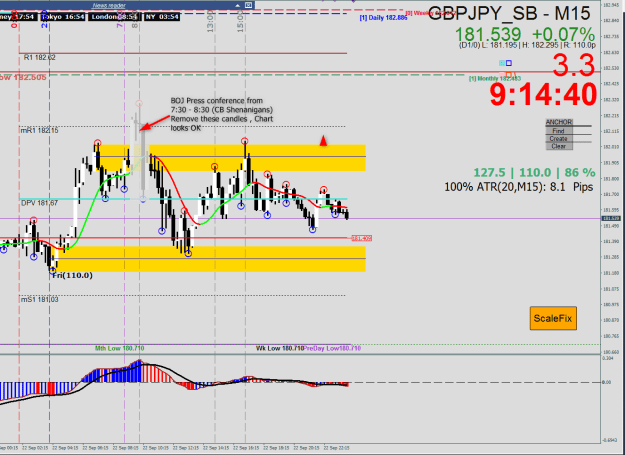The width and height of the screenshot is (625, 455).
Task: Click the Fri(110.0) range label
Action: [72, 275]
